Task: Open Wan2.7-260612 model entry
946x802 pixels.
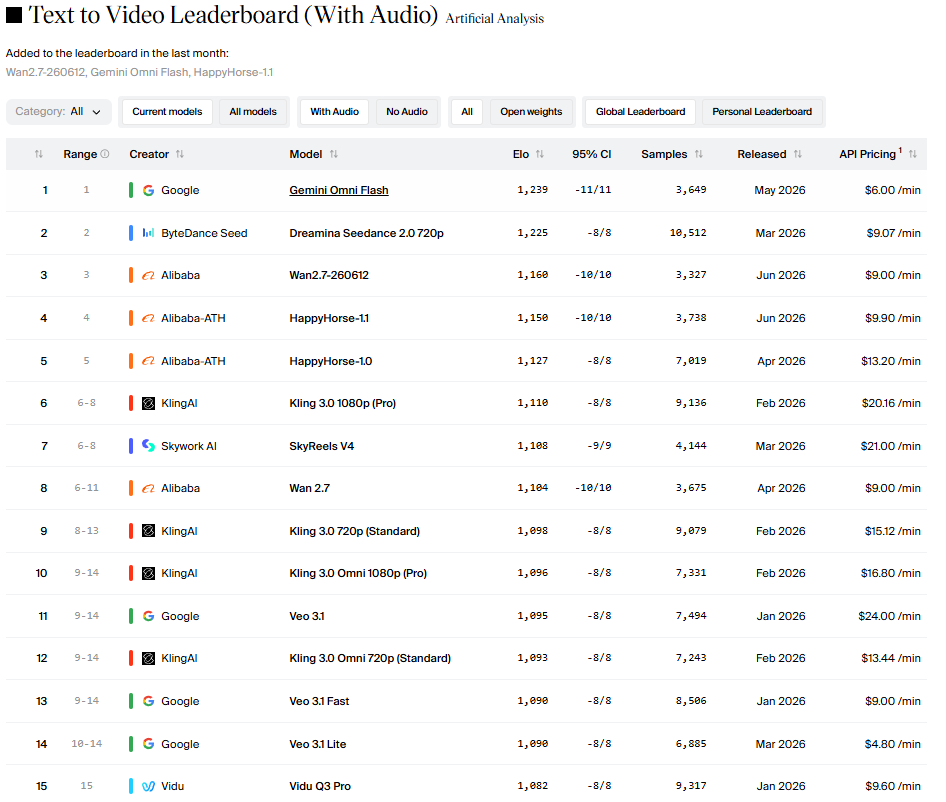Action: point(329,276)
